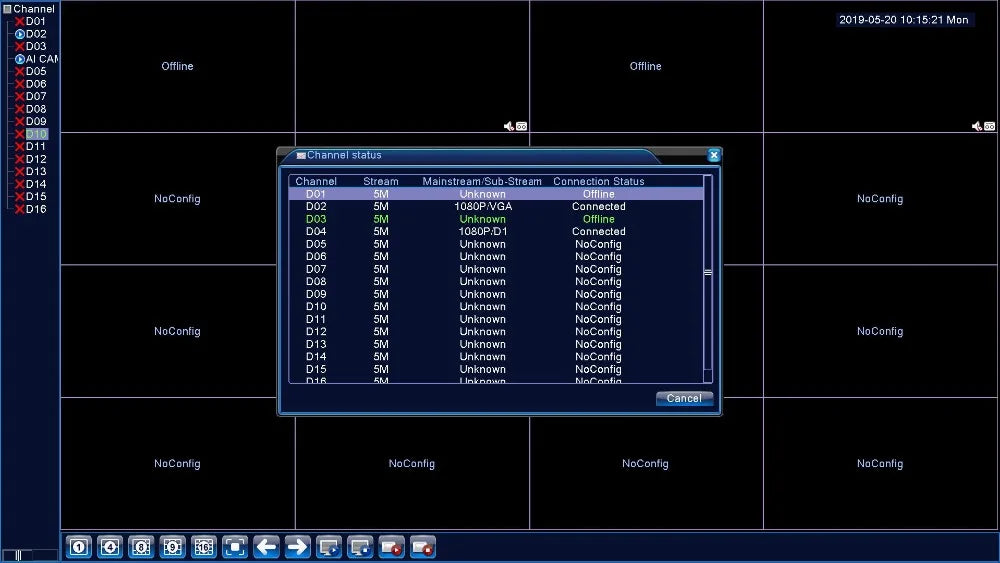
Task: Click the Channel status list scrollbar
Action: [708, 272]
